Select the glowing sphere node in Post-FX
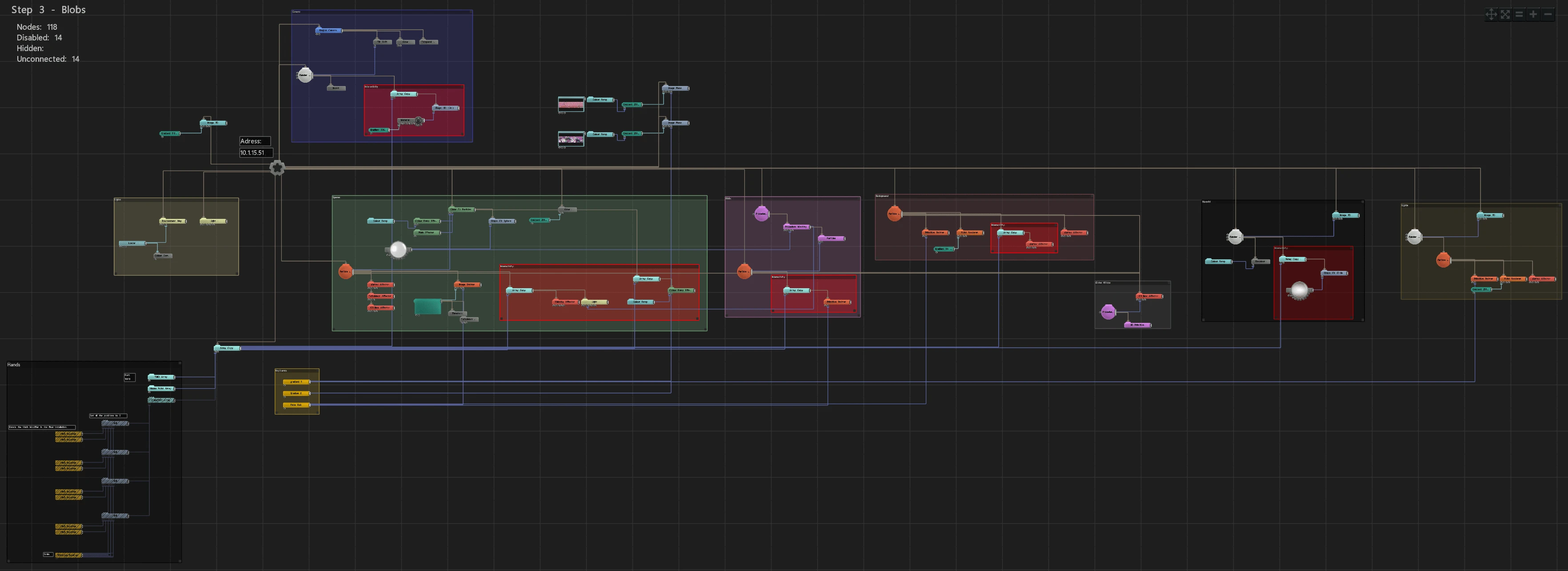 point(1299,290)
